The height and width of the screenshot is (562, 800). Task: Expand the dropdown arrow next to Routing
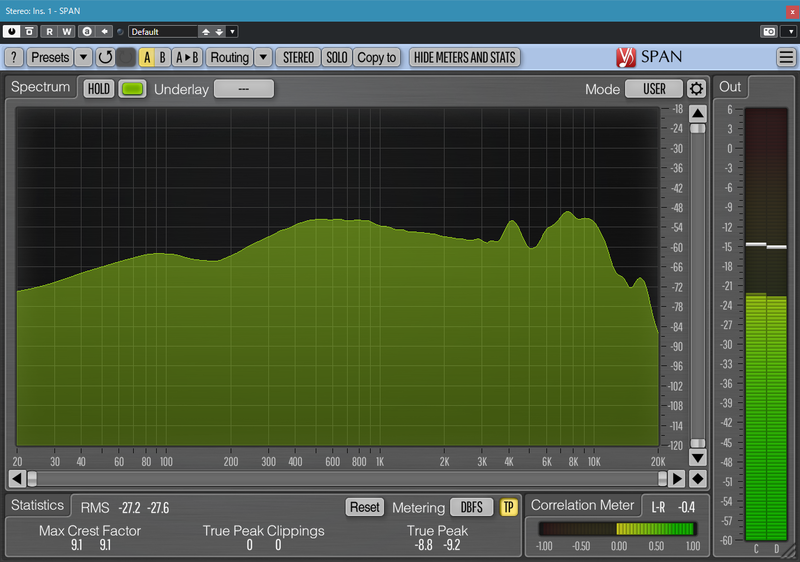click(x=263, y=58)
